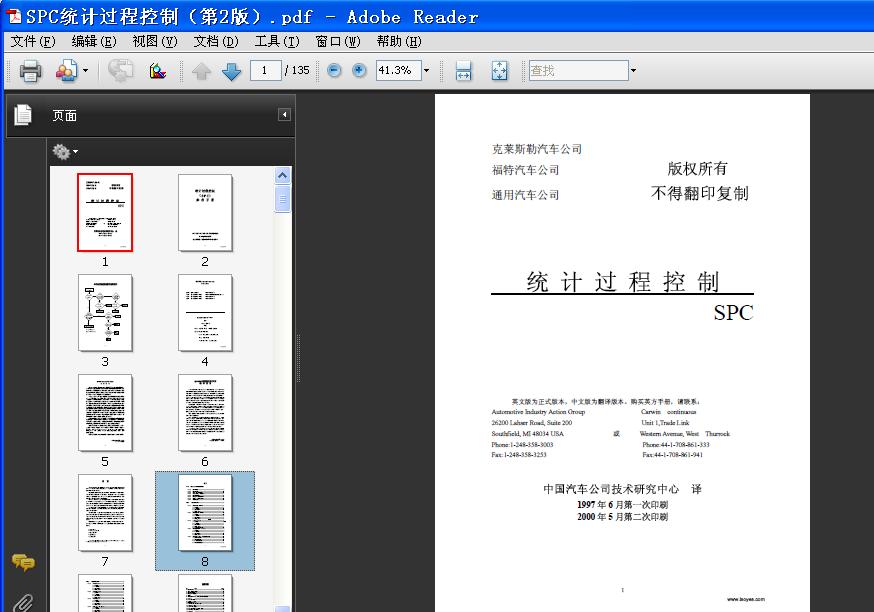This screenshot has height=612, width=874.
Task: Click the SPC text below the title
Action: coord(733,313)
